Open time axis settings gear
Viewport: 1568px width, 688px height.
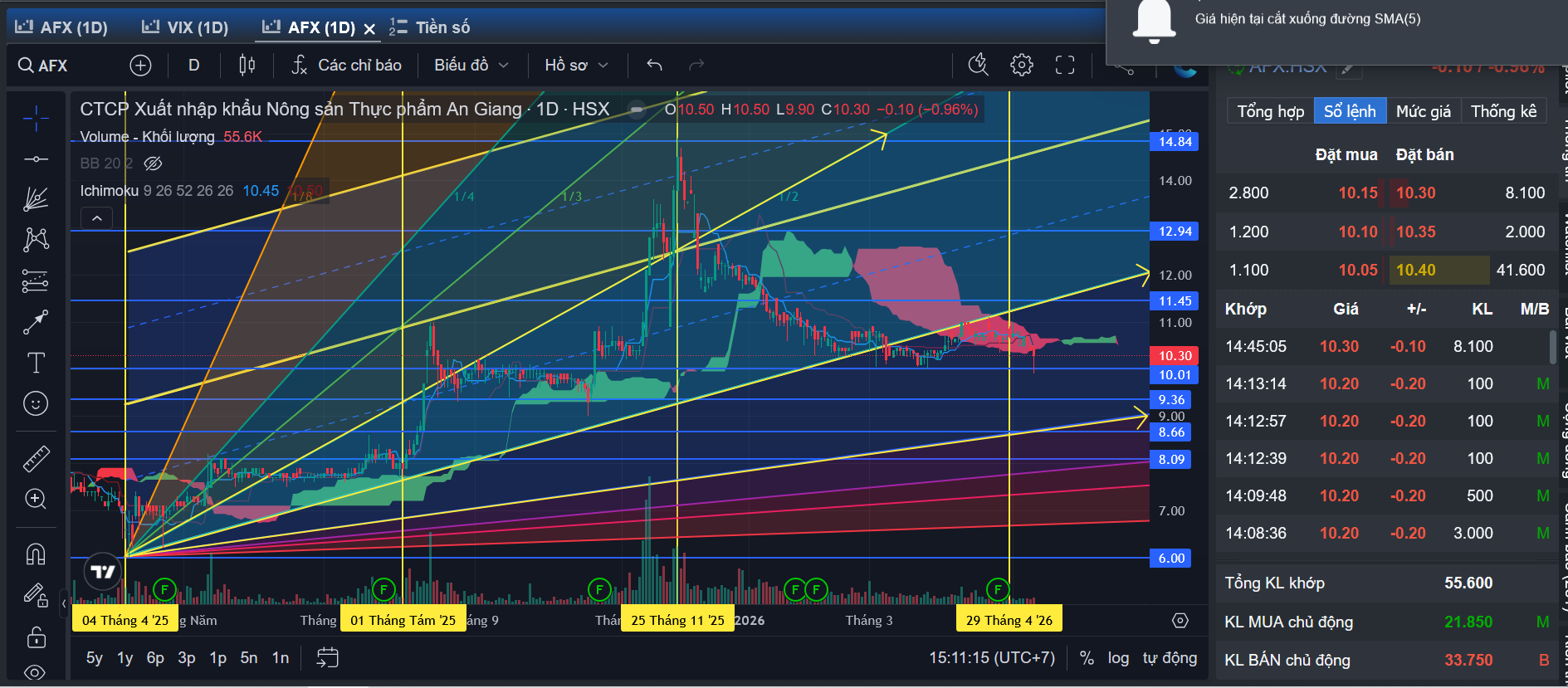coord(1180,621)
